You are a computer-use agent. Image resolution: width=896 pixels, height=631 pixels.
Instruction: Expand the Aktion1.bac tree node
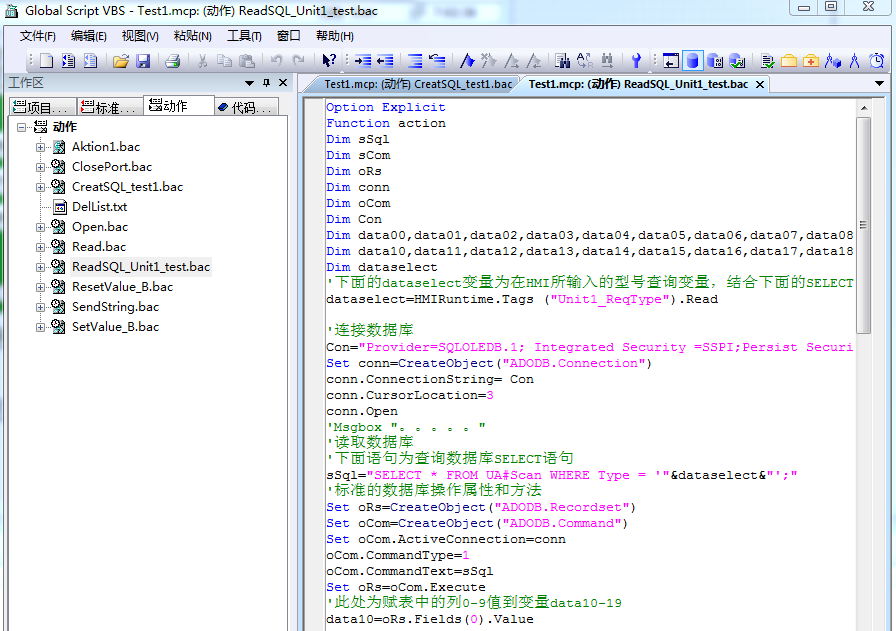[40, 147]
